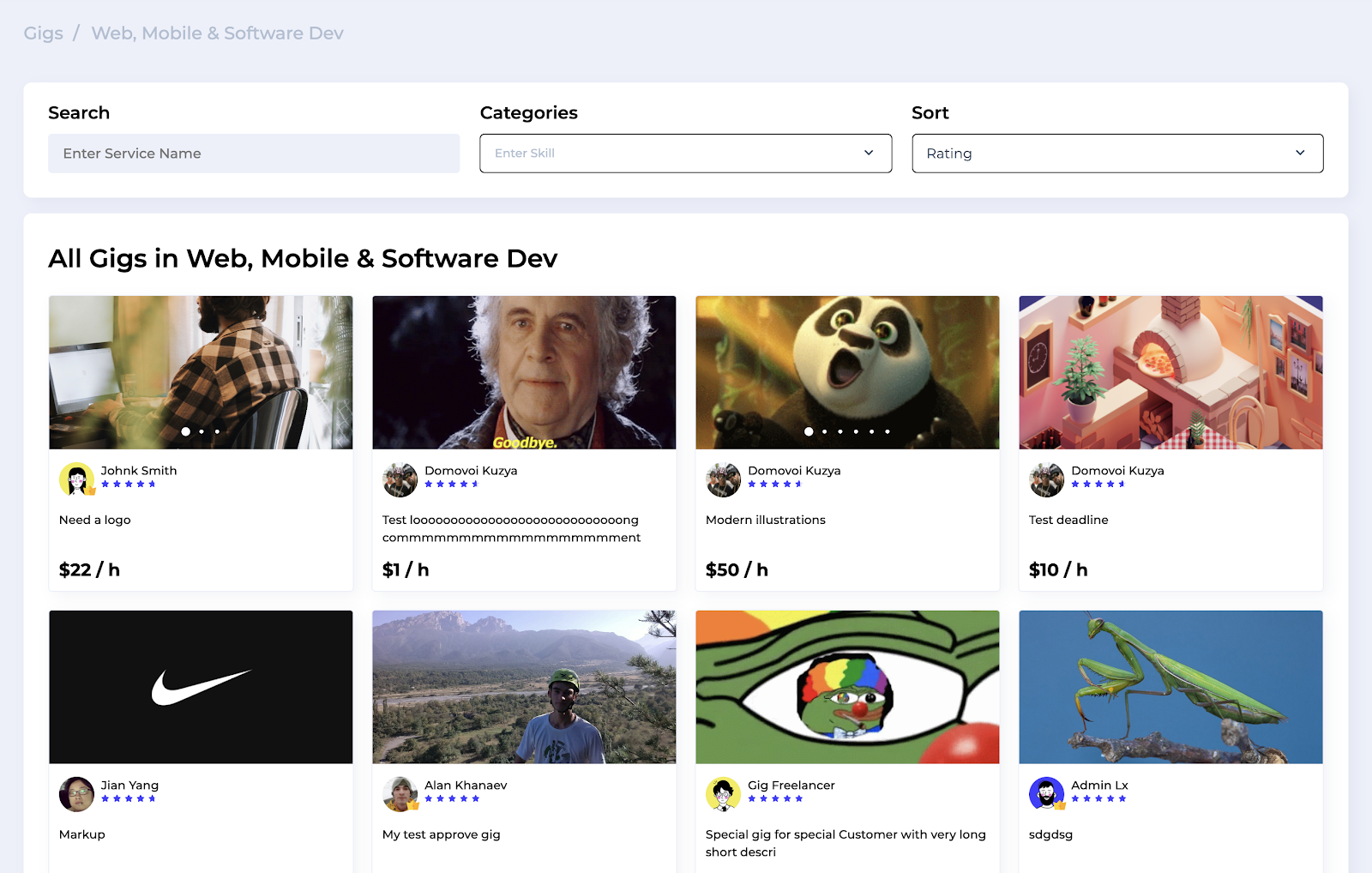This screenshot has height=873, width=1372.
Task: Open the 'Goodbye' old man gig thumbnail
Action: tap(524, 372)
